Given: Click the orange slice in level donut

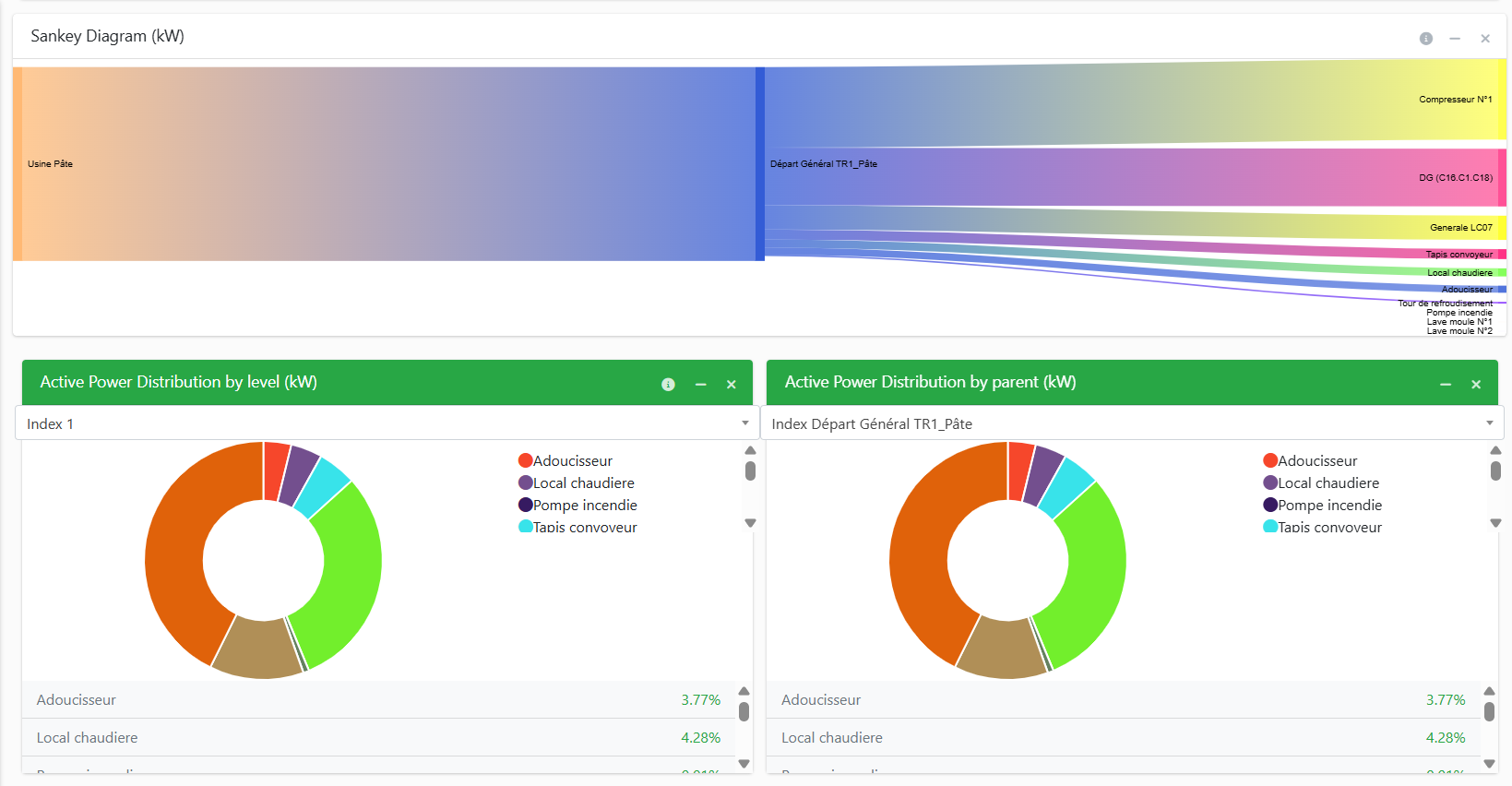Looking at the screenshot, I should pos(175,554).
